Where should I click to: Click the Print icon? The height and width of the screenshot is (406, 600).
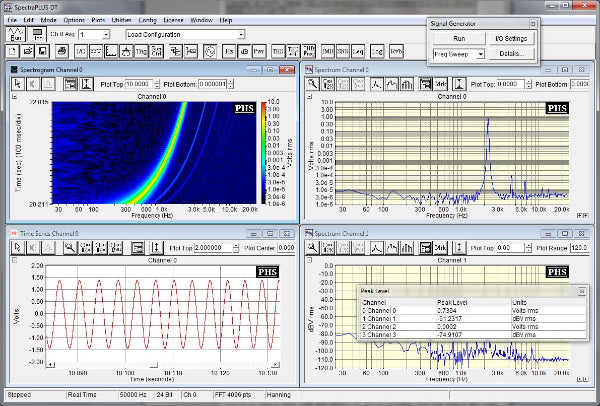[62, 51]
